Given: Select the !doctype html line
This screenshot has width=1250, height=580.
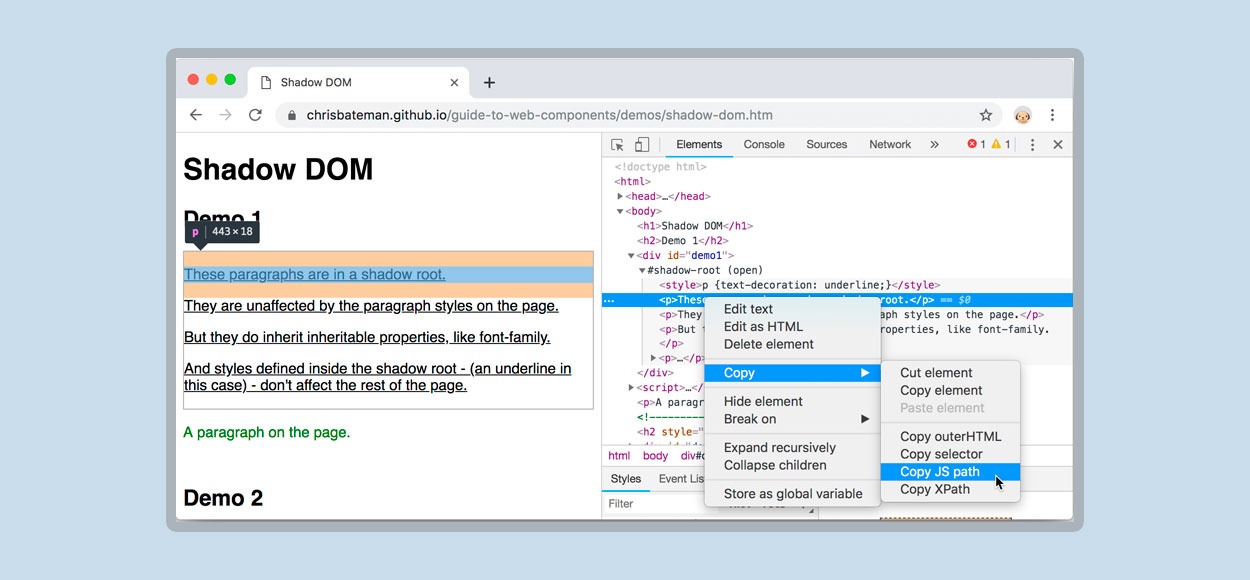Looking at the screenshot, I should pyautogui.click(x=660, y=168).
